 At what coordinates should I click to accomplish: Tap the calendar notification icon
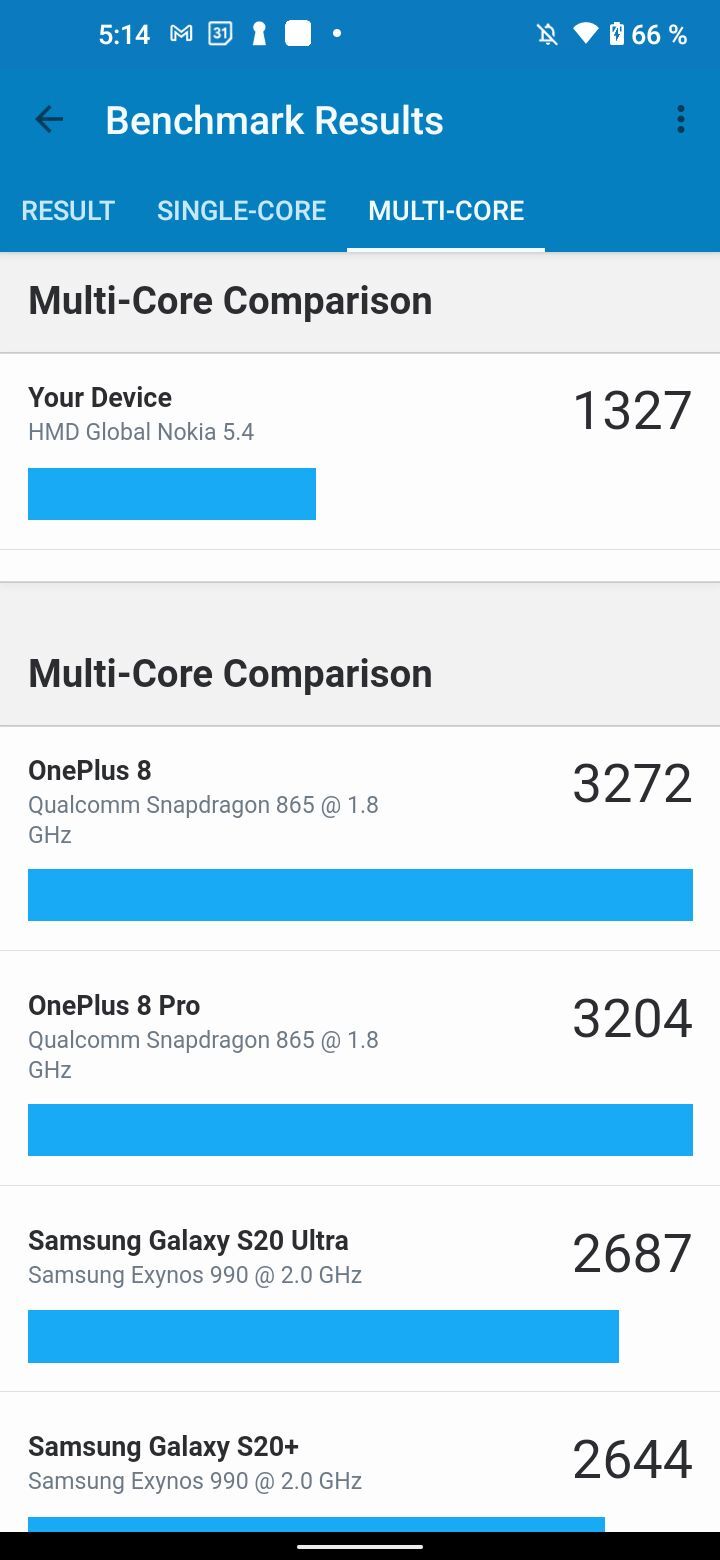[x=220, y=34]
